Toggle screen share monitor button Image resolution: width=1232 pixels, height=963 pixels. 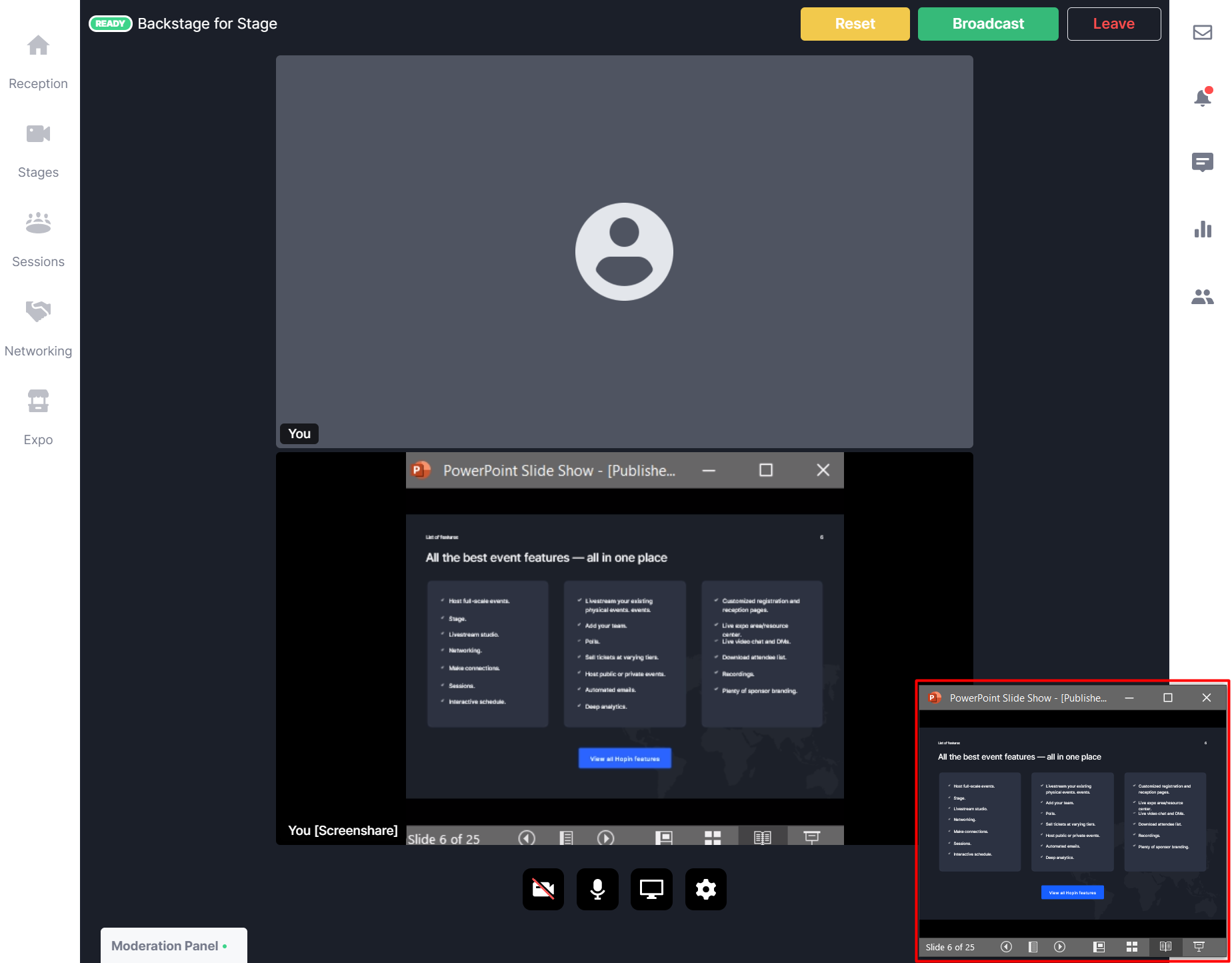[x=651, y=889]
